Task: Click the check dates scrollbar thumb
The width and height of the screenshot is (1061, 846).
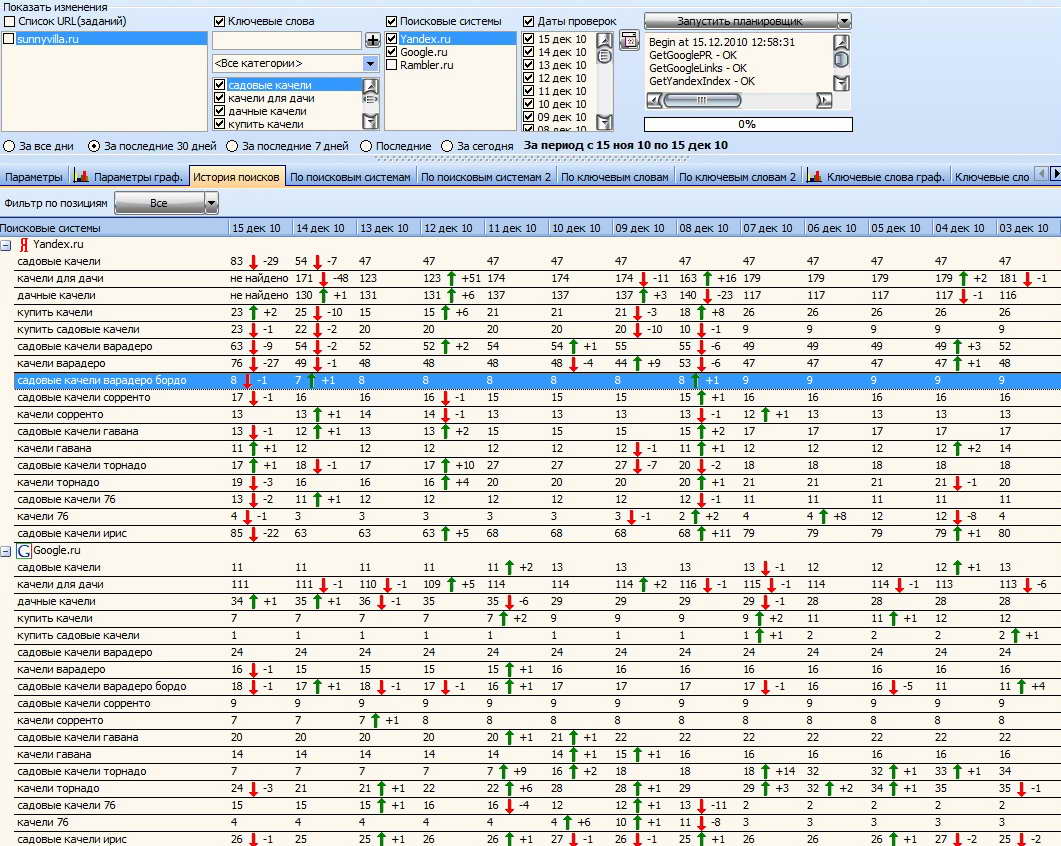Action: point(604,56)
